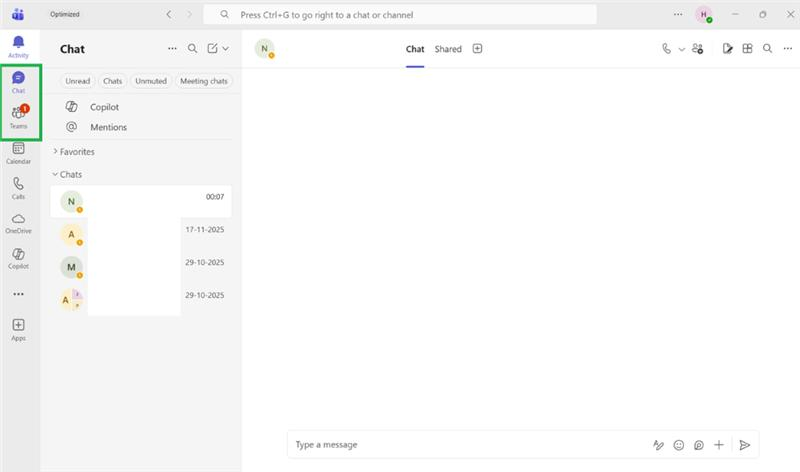This screenshot has width=800, height=472.
Task: Go back using the navigation arrow
Action: point(169,14)
